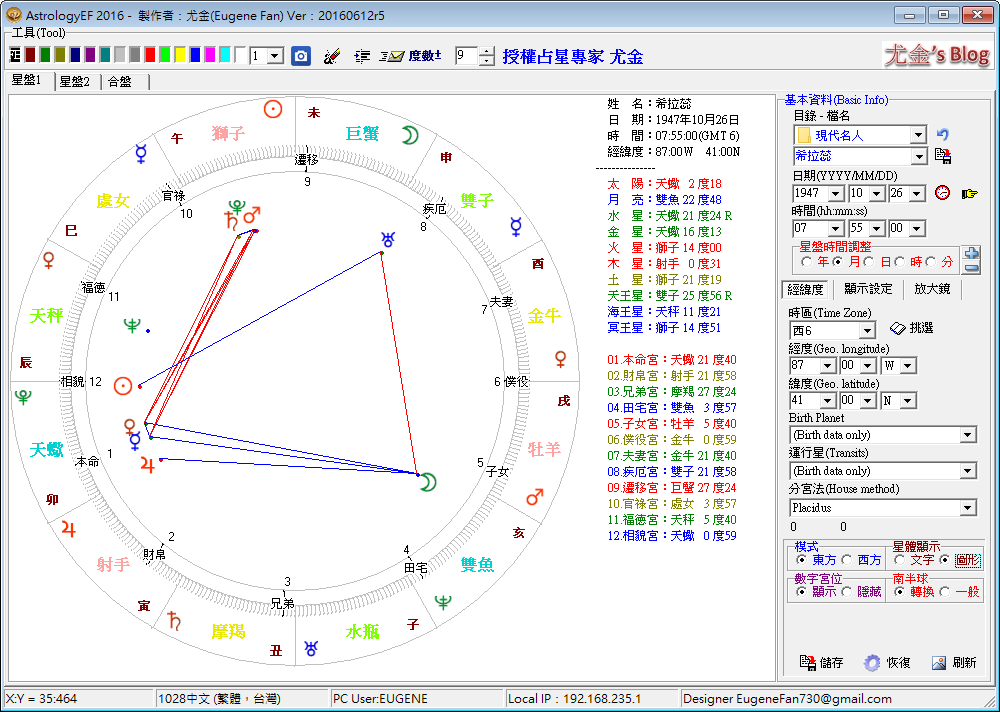This screenshot has width=1000, height=712.
Task: Click the save-to-disk icon beside 希拉蕊
Action: (x=943, y=156)
